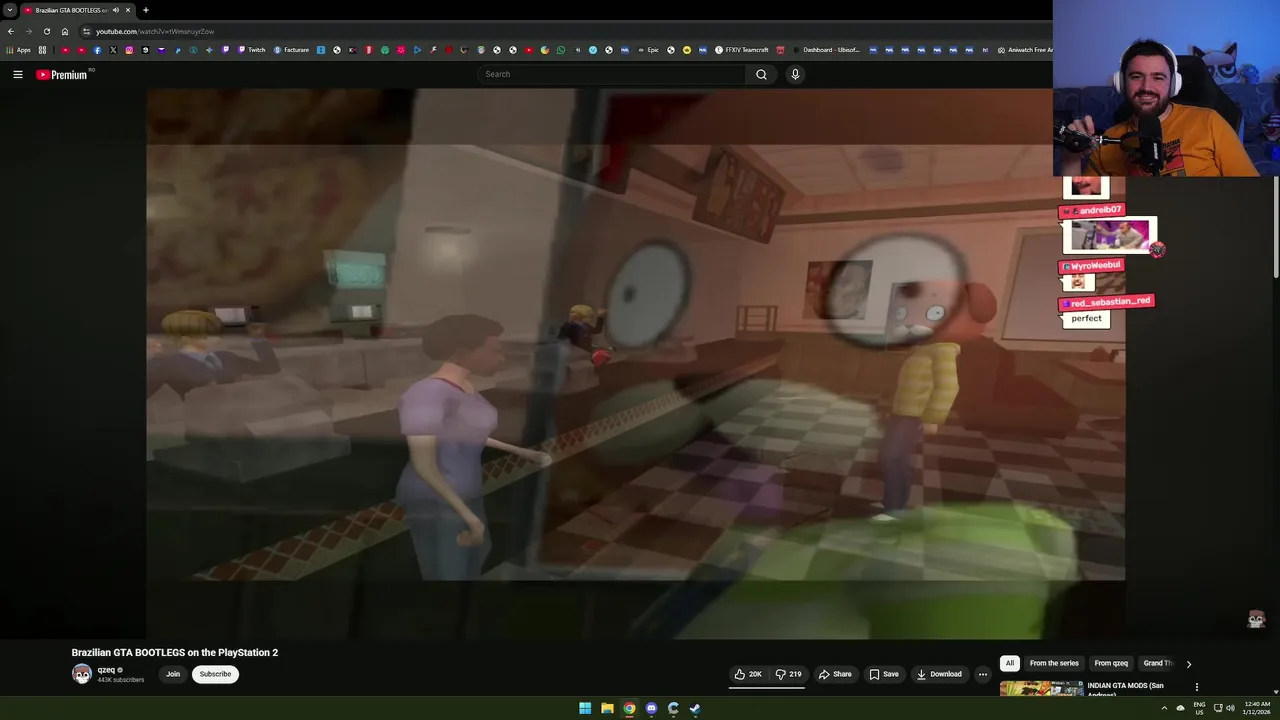Reload the page

(x=46, y=31)
